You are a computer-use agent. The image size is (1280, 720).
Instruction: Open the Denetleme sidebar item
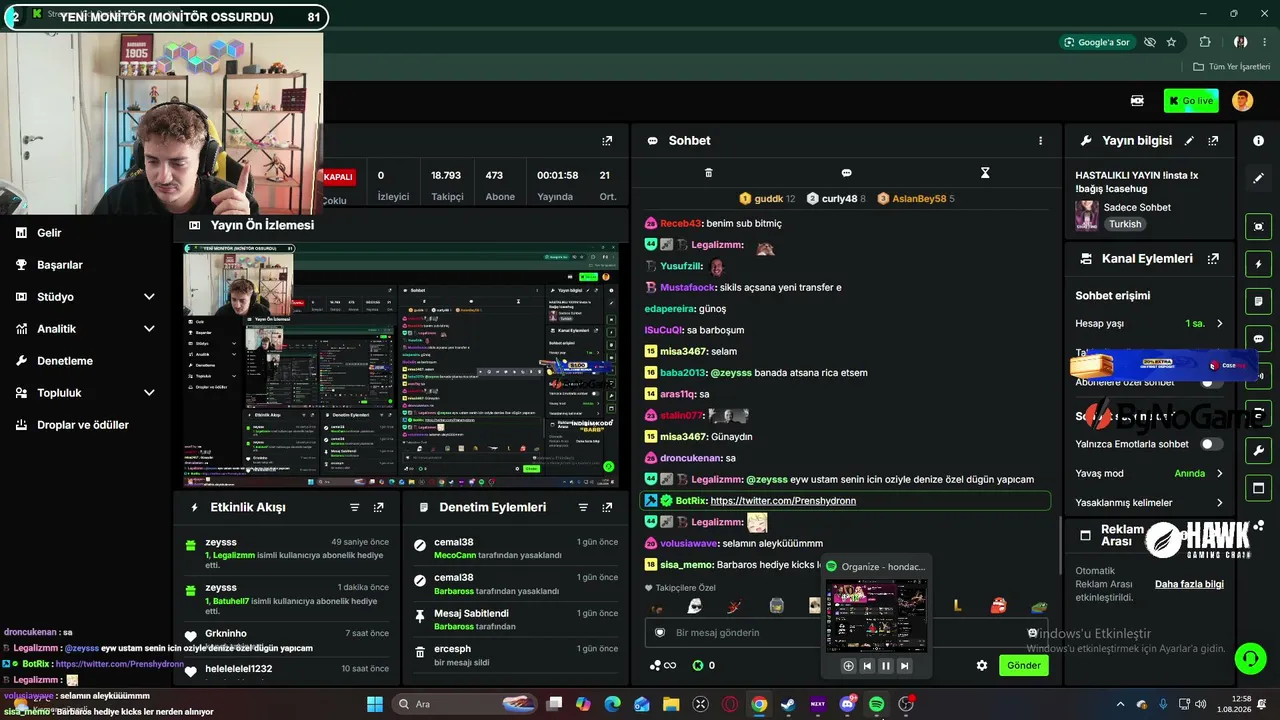pos(65,361)
